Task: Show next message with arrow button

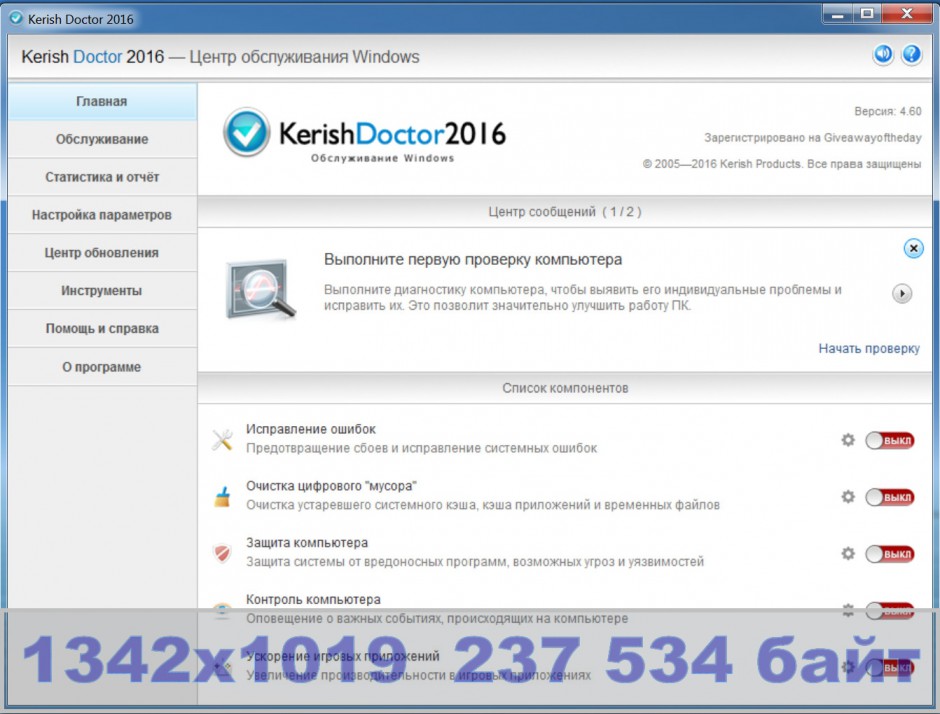Action: (902, 294)
